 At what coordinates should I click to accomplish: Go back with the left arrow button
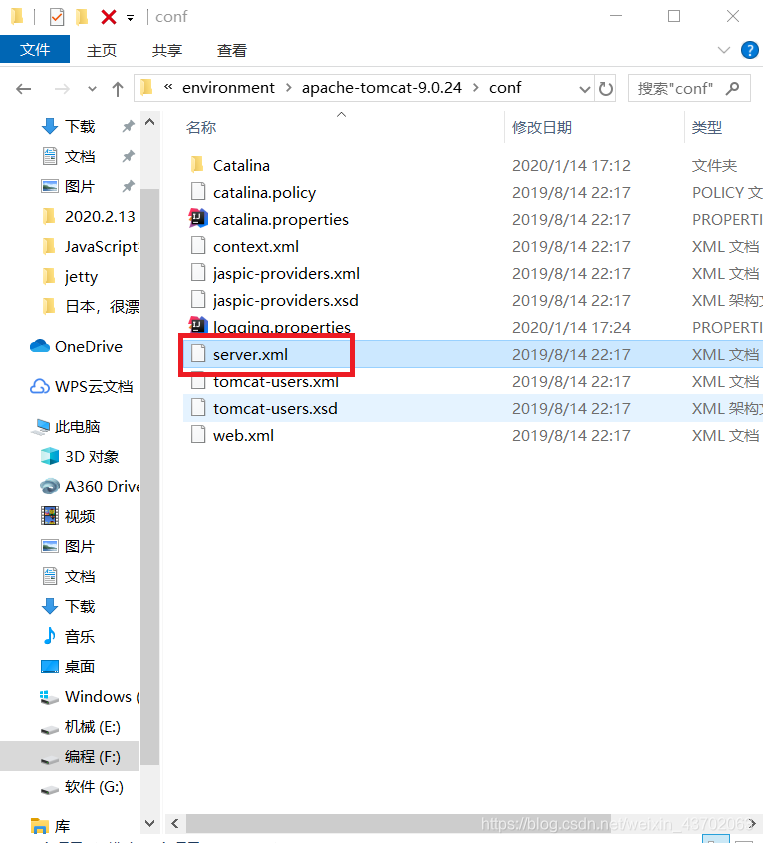pyautogui.click(x=23, y=88)
